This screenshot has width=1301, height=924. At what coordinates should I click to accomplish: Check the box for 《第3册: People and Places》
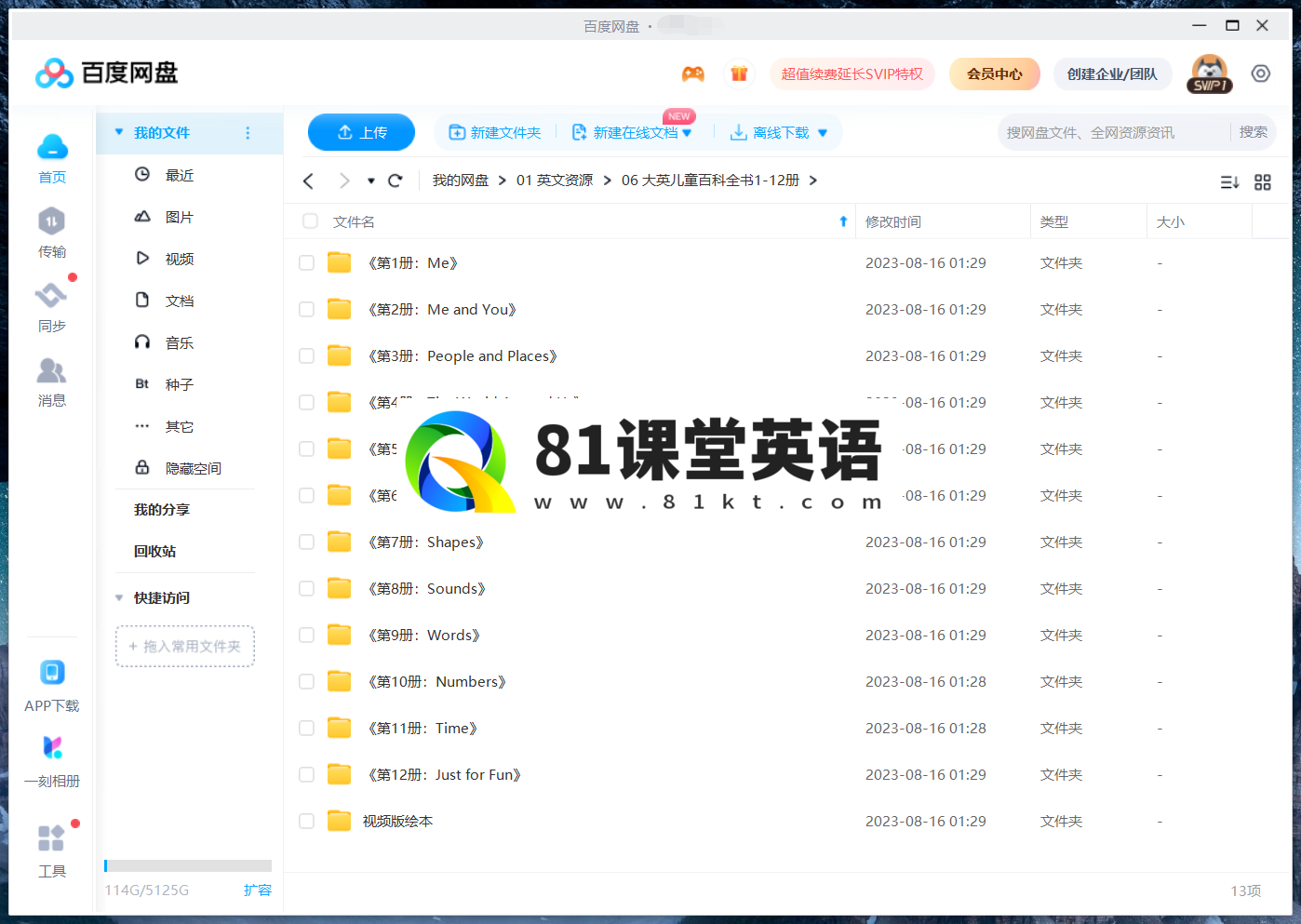pos(306,356)
